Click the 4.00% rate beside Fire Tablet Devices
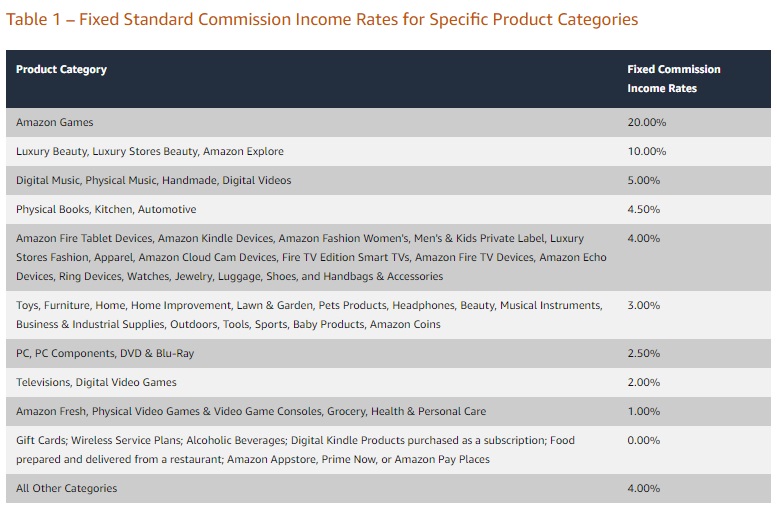The width and height of the screenshot is (777, 511). [x=644, y=238]
